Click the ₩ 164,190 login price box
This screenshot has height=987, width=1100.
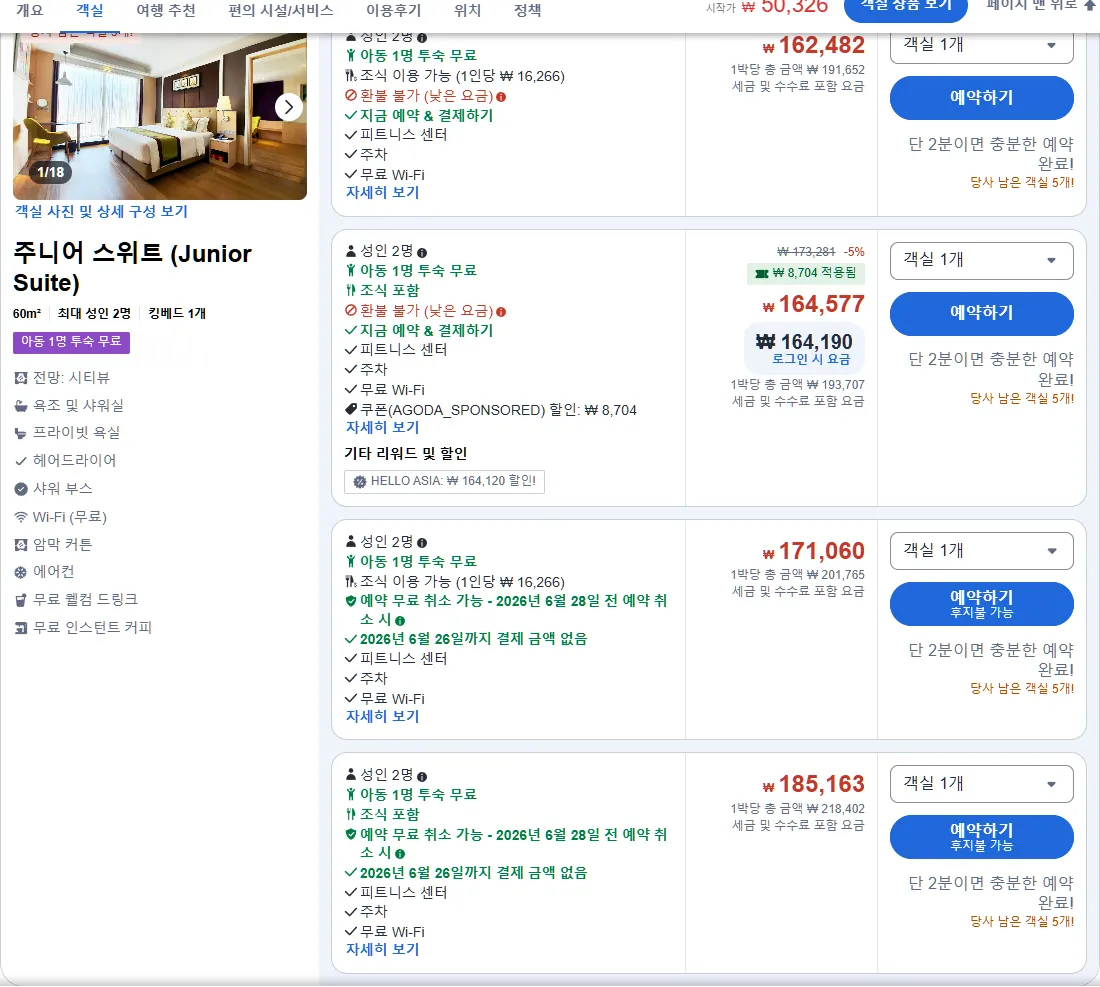coord(804,348)
